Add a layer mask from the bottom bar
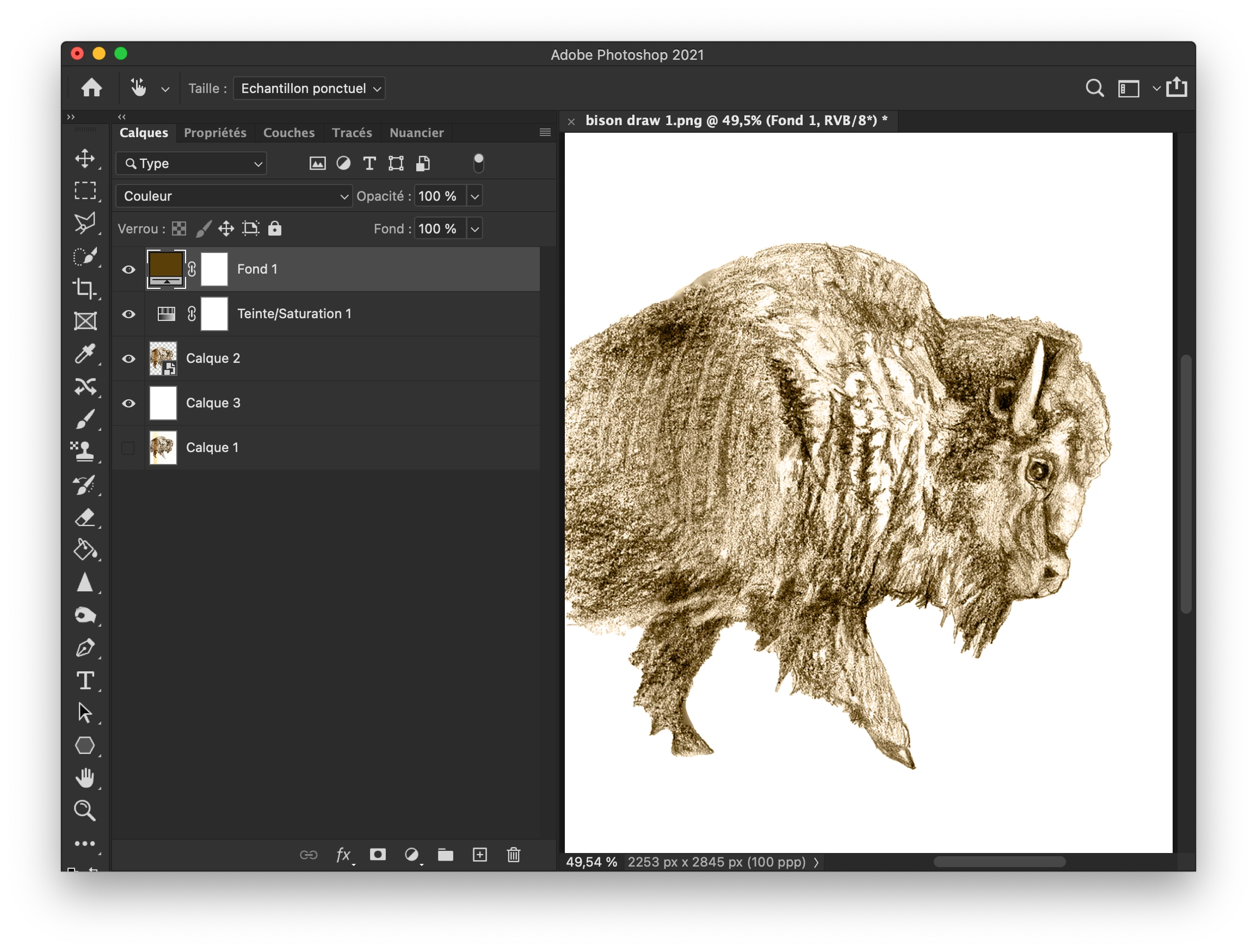The width and height of the screenshot is (1257, 952). (378, 855)
